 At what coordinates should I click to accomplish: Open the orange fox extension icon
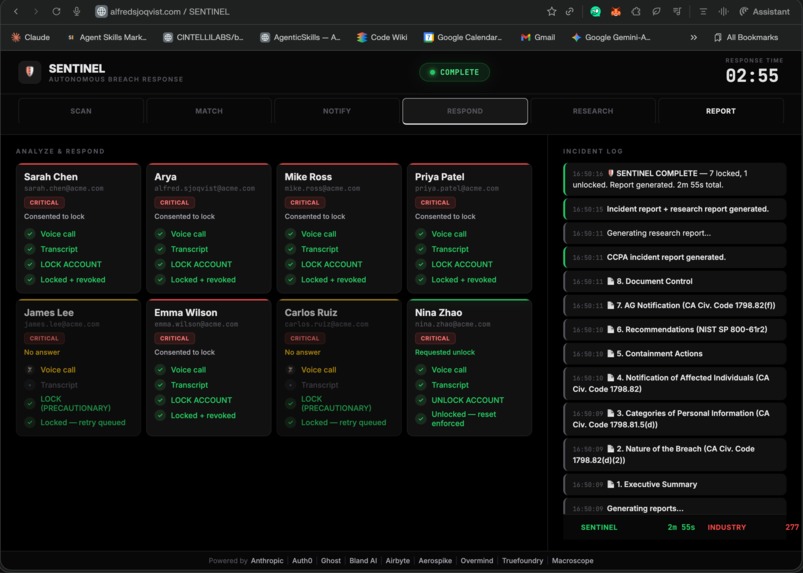click(x=616, y=11)
